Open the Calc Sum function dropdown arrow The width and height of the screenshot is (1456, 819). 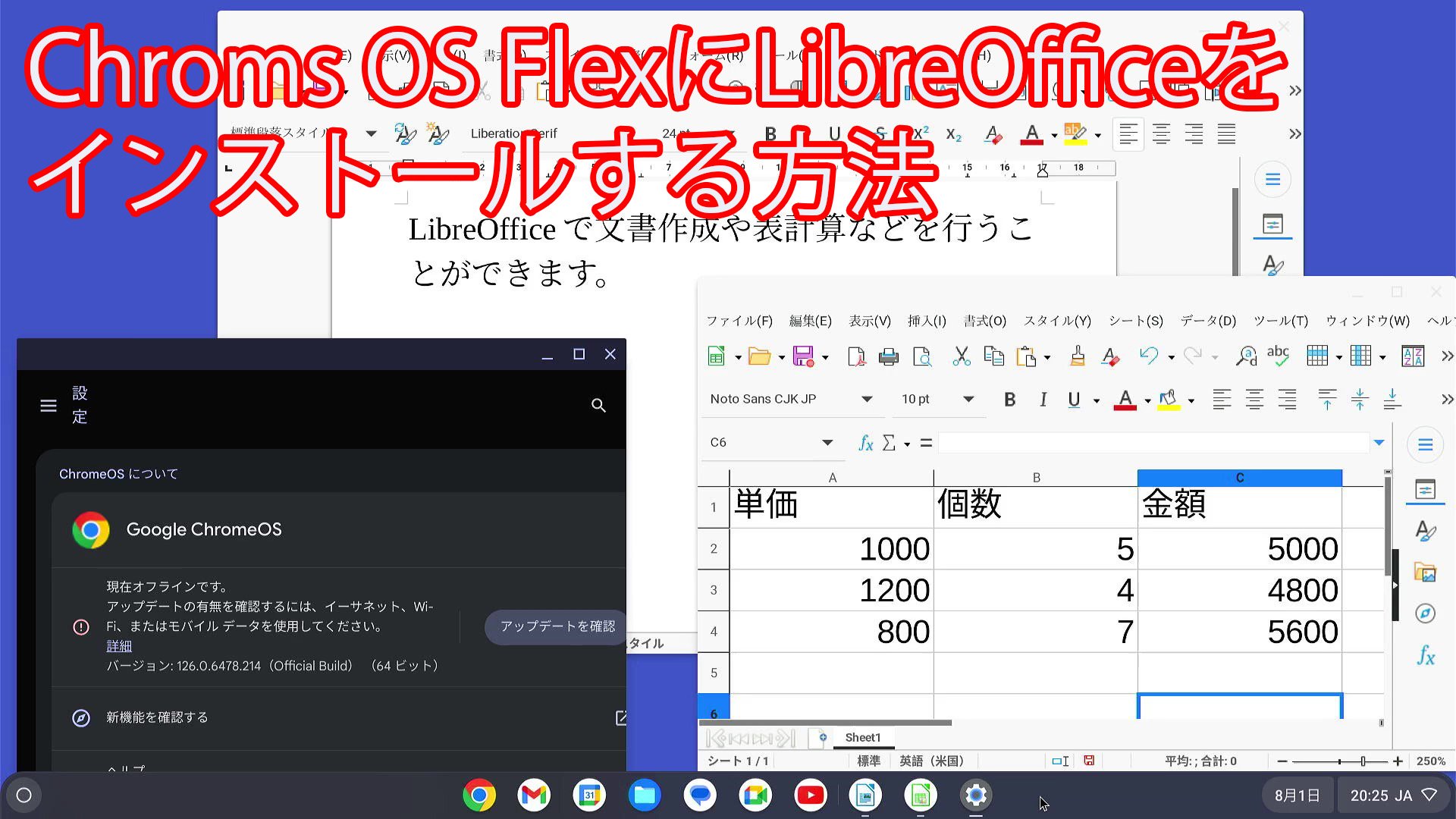(x=907, y=444)
